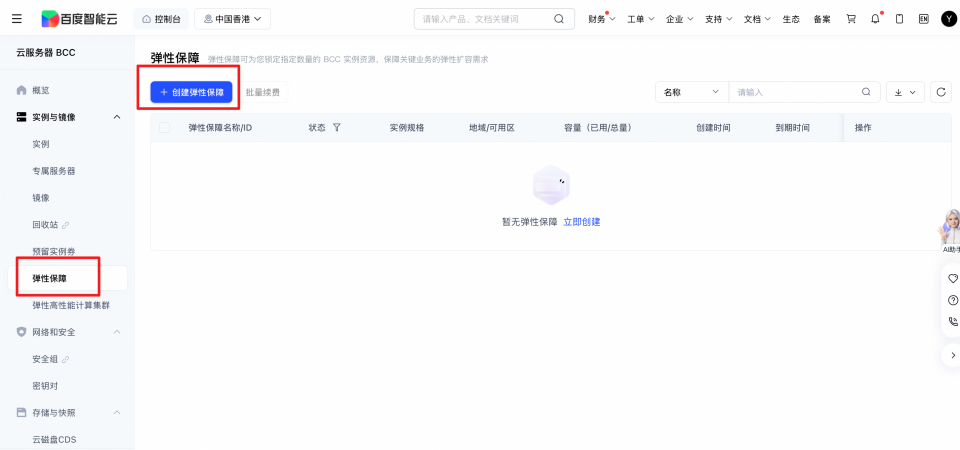Open 回收站 in the sidebar
Viewport: 960px width, 450px height.
point(45,225)
